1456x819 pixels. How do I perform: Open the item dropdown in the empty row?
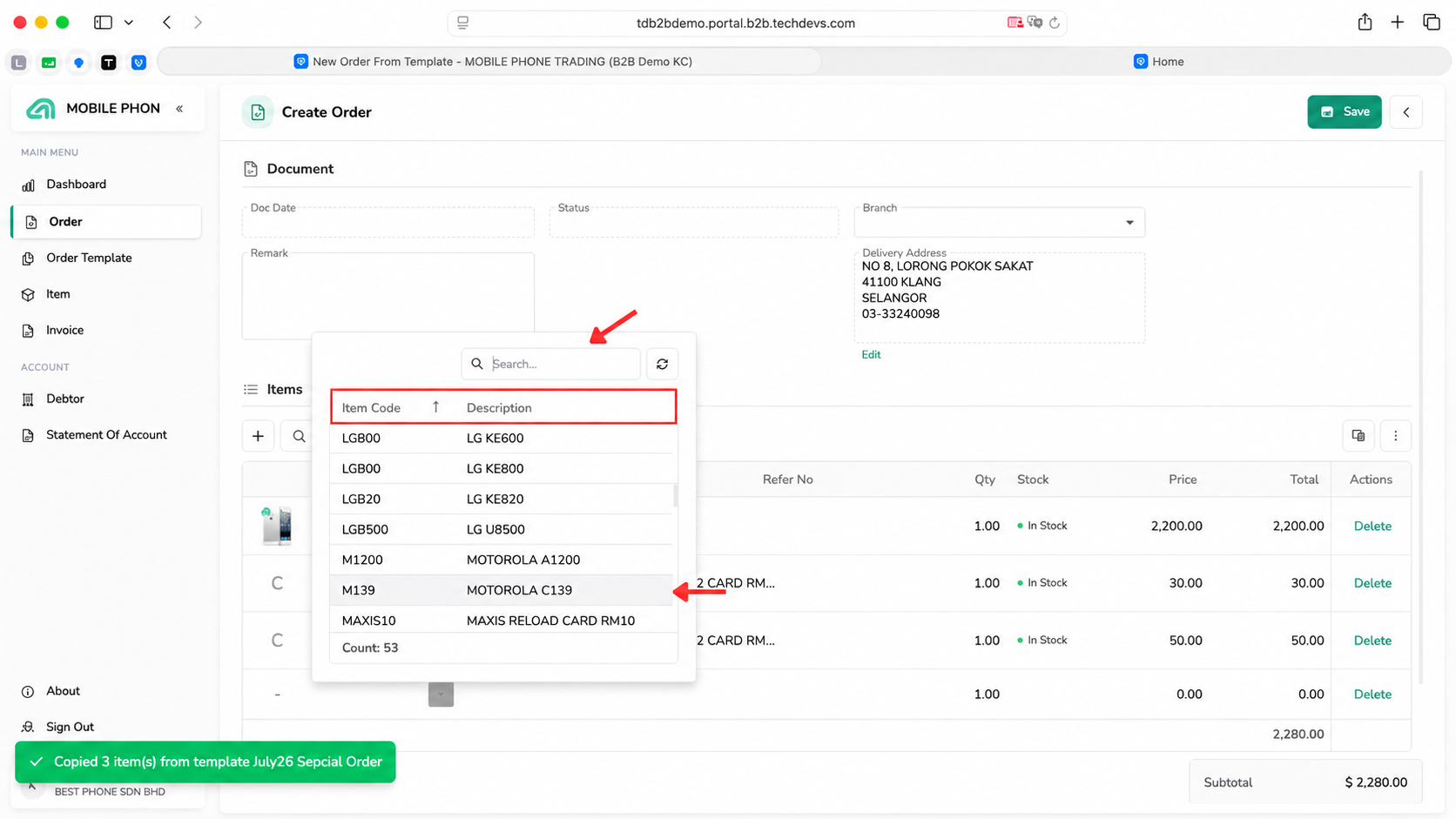[441, 695]
